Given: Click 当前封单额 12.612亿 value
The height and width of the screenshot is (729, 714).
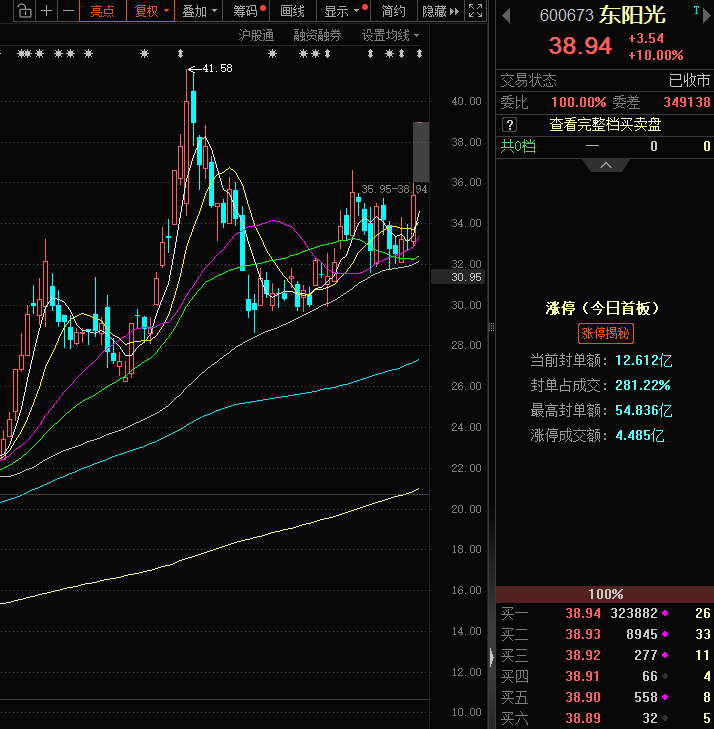Looking at the screenshot, I should [643, 360].
